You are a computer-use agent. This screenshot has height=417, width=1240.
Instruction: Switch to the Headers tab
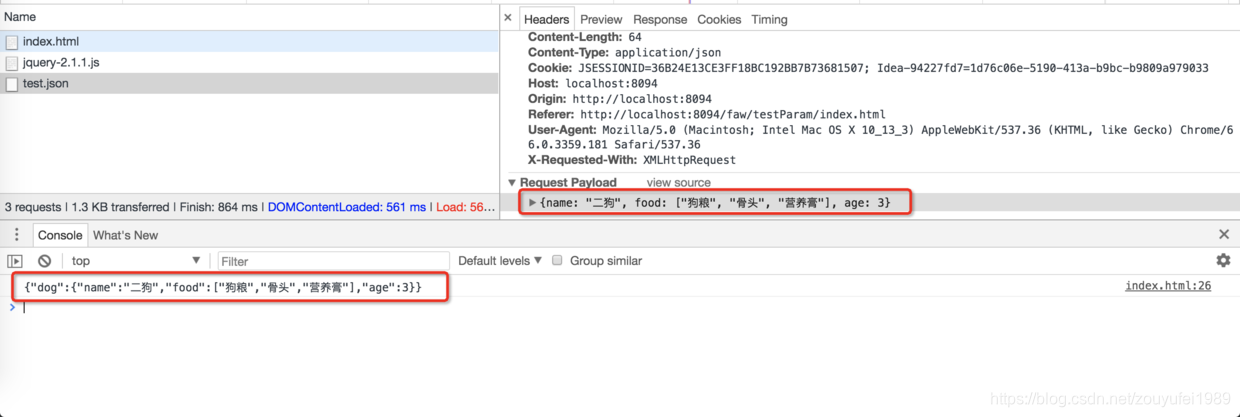[546, 19]
